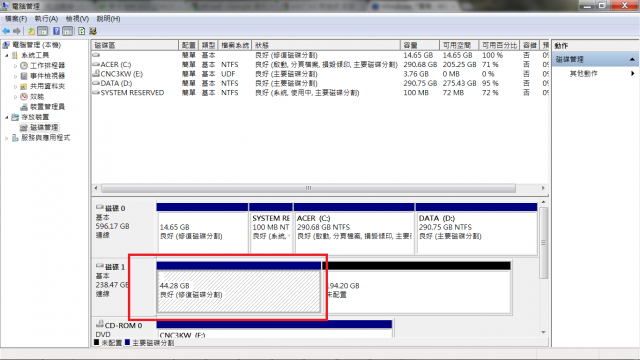Sort by the 容量 column header
Viewport: 640px width, 360px height.
420,45
